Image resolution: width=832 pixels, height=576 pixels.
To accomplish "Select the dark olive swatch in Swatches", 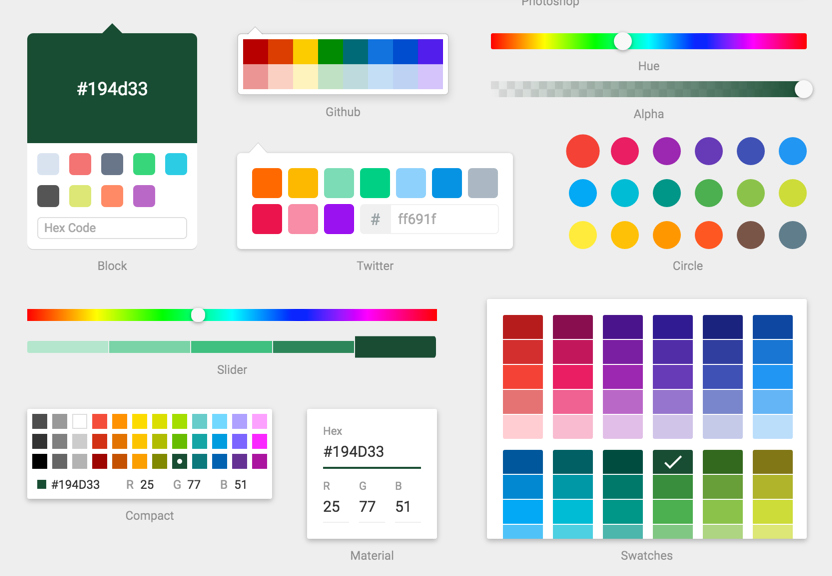I will coord(773,462).
